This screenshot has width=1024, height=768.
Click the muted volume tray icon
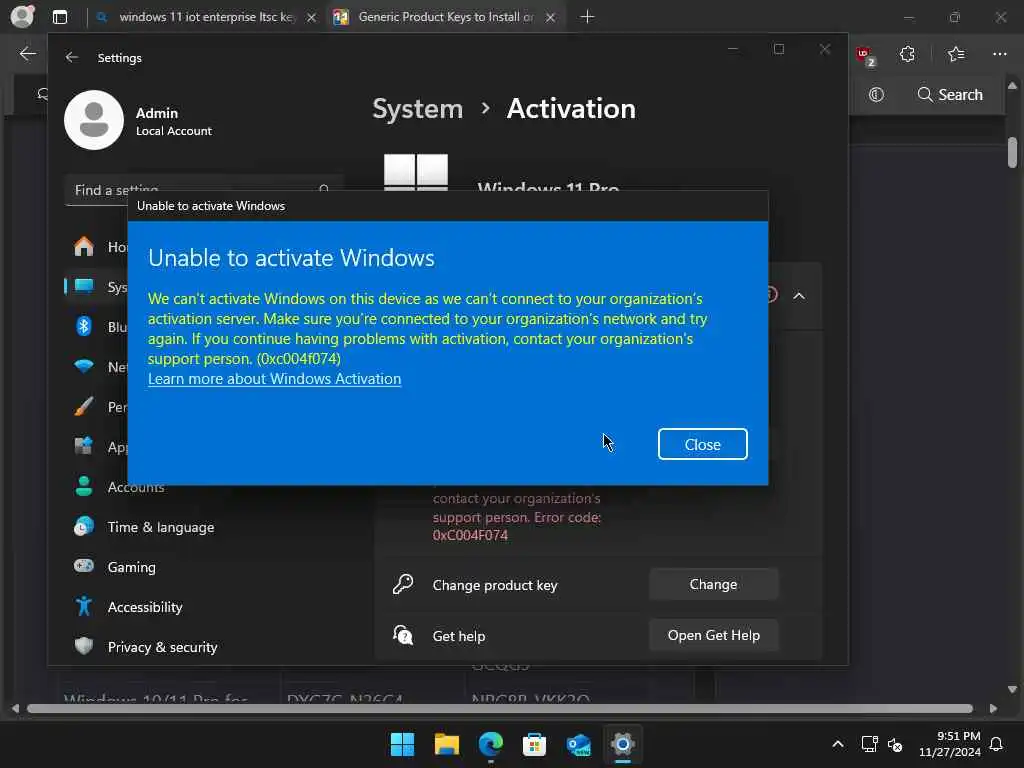point(895,744)
